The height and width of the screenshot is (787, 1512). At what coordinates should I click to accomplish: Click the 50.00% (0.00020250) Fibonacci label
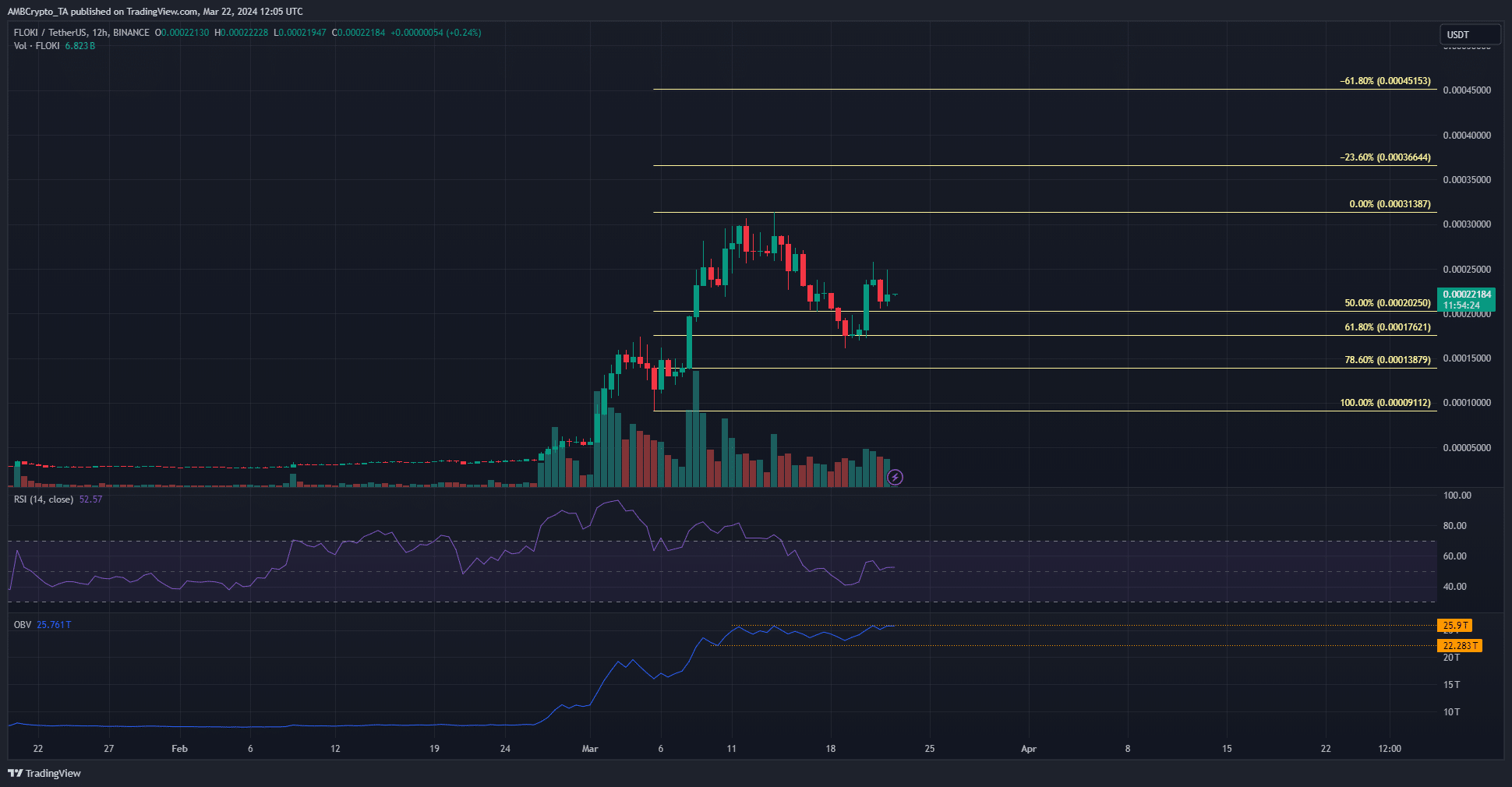point(1388,303)
